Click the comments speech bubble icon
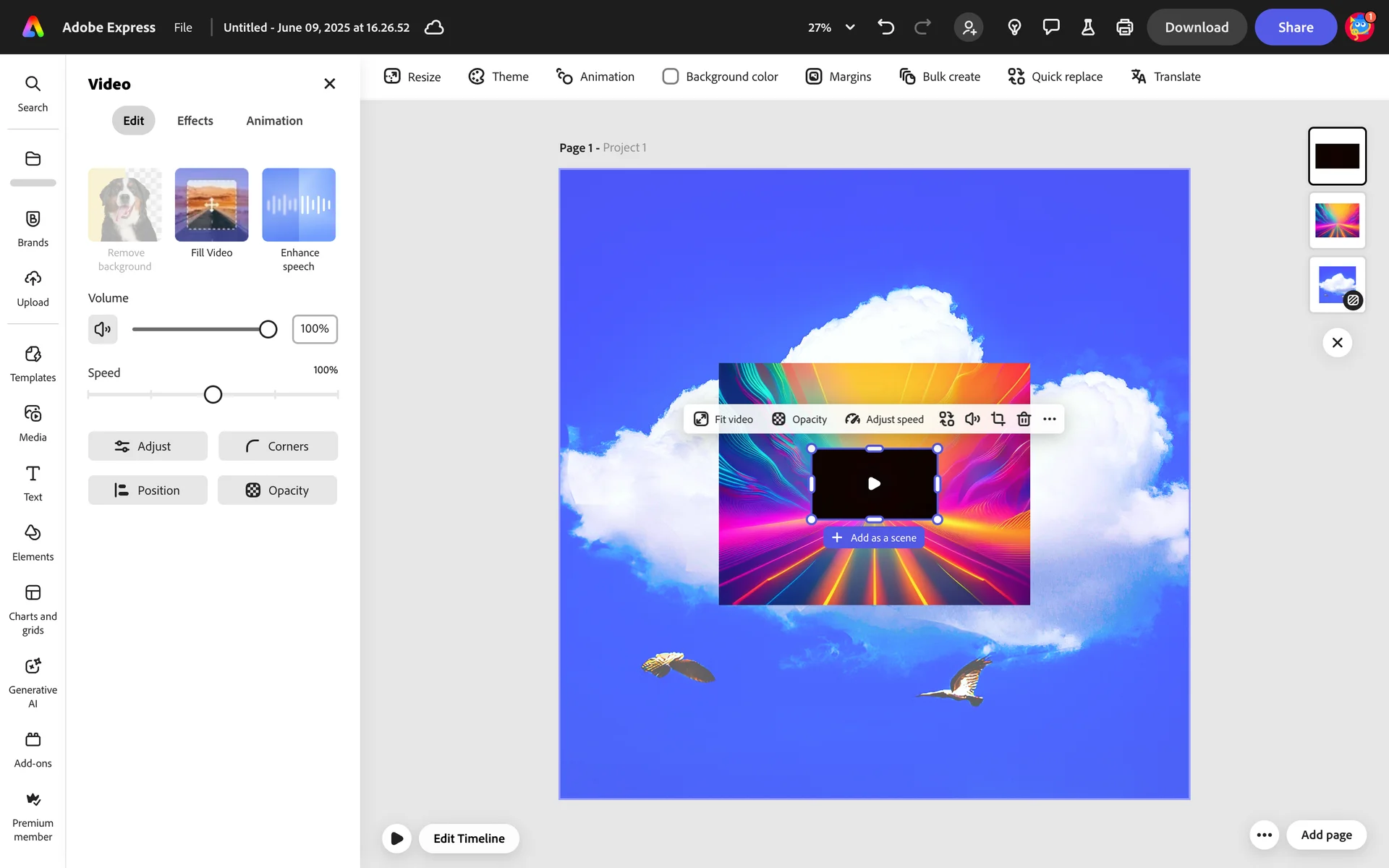Image resolution: width=1389 pixels, height=868 pixels. point(1051,27)
